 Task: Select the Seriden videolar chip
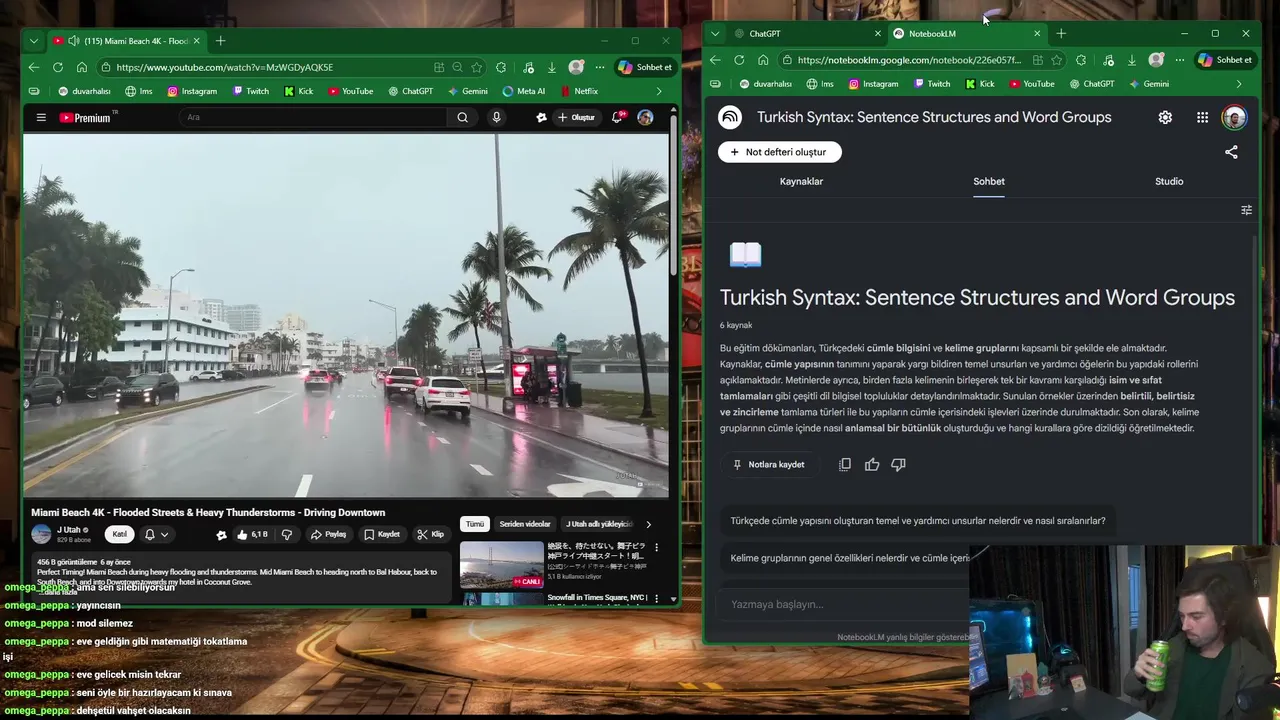[x=525, y=524]
